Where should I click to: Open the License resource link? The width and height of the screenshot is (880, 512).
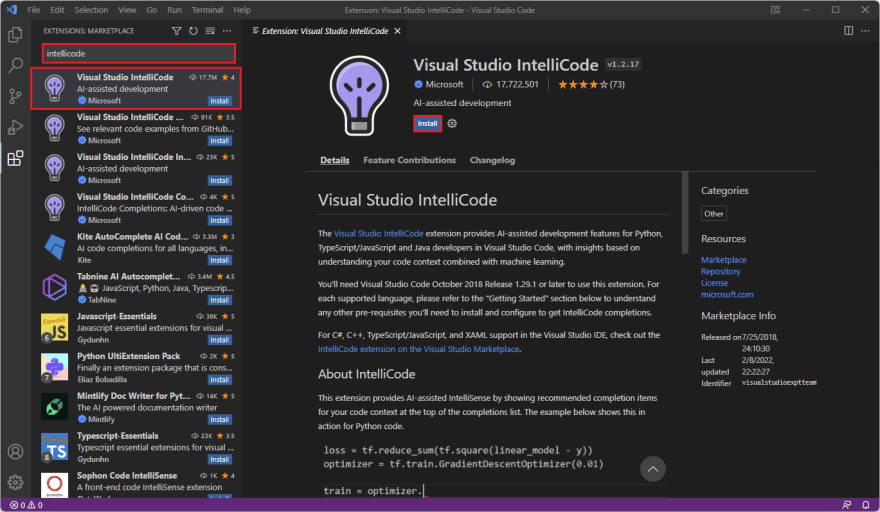pos(714,283)
